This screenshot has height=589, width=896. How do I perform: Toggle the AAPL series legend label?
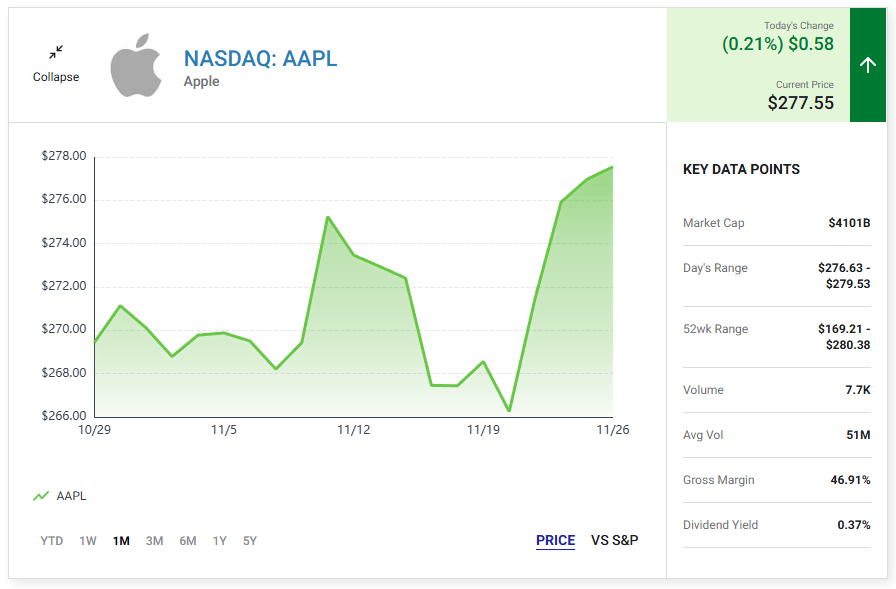[x=71, y=496]
